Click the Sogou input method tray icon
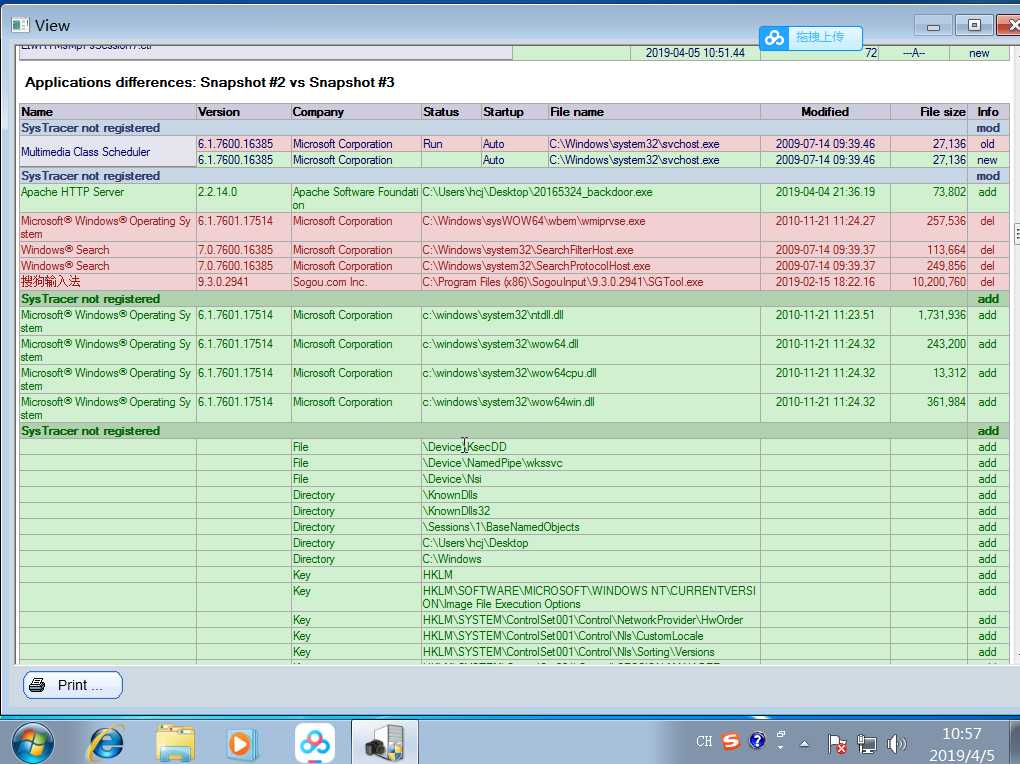This screenshot has width=1020, height=764. 731,741
